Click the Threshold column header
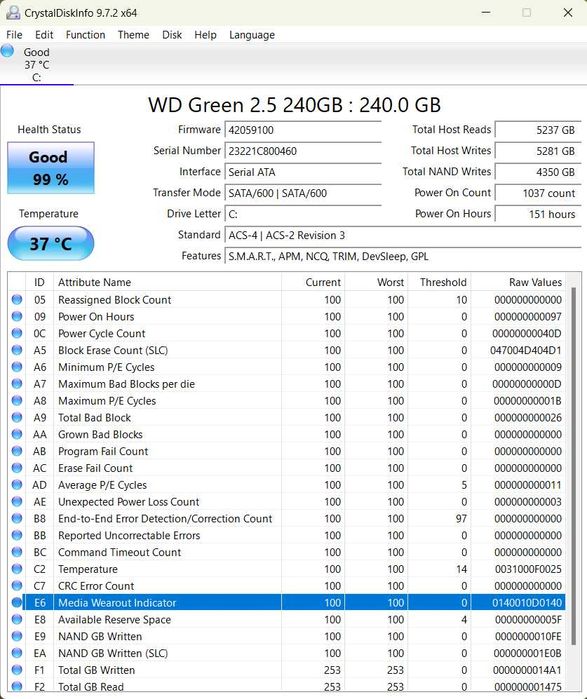Screen dimensions: 587x699 click(439, 282)
